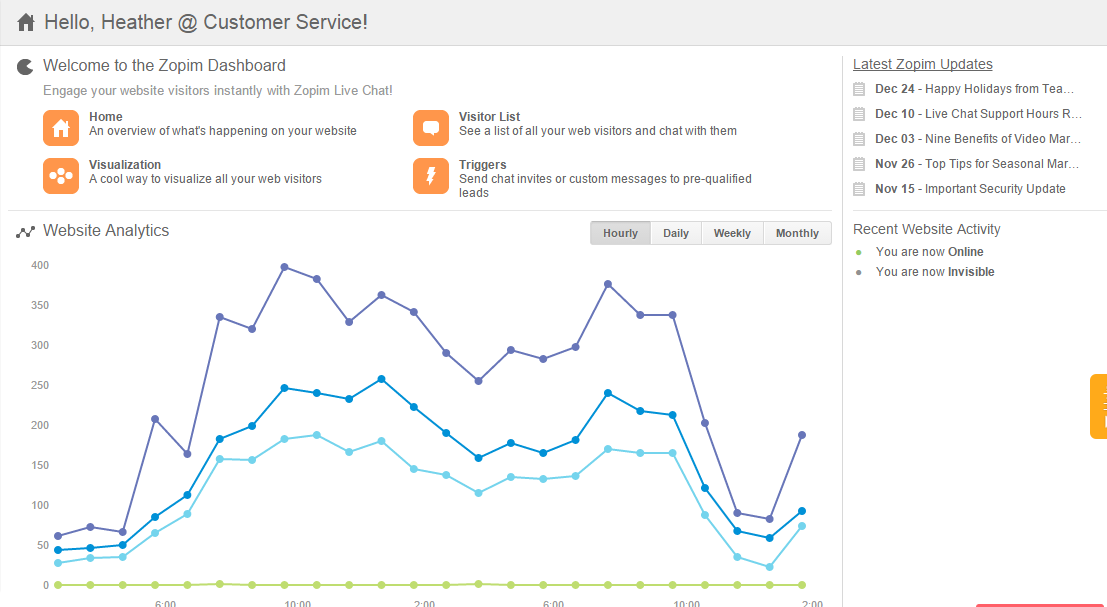The height and width of the screenshot is (607, 1107).
Task: Click the orange side tab on the right edge
Action: click(1099, 407)
